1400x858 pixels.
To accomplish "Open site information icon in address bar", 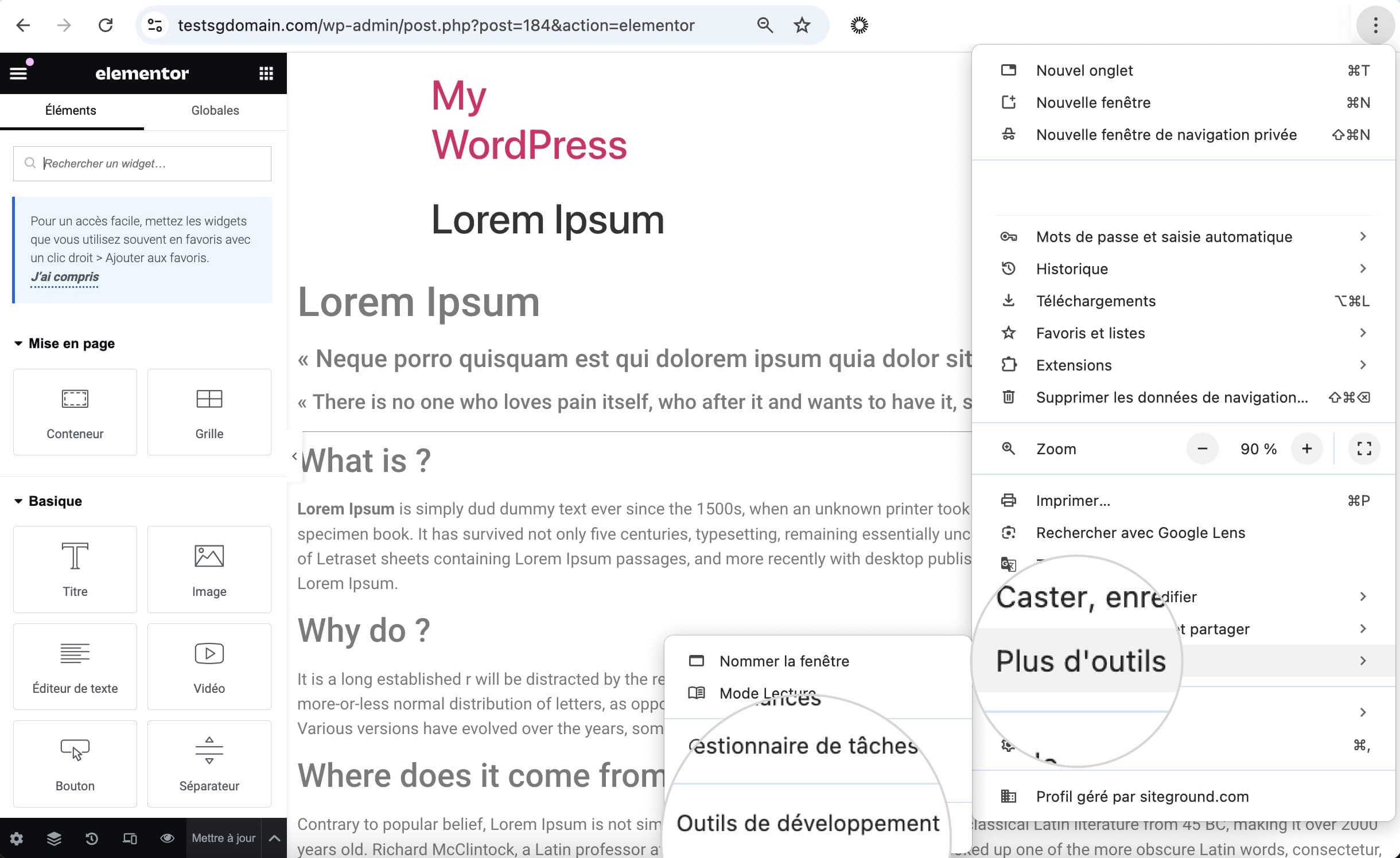I will 155,25.
